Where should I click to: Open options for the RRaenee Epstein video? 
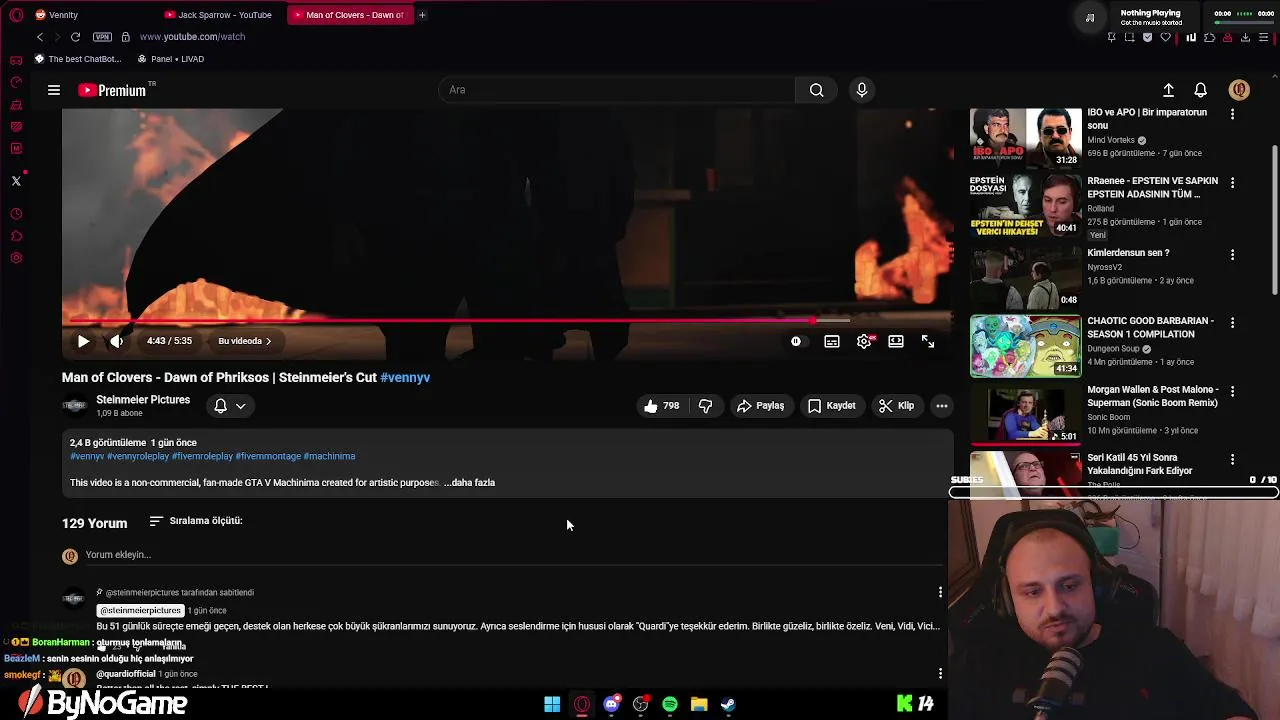coord(1232,183)
